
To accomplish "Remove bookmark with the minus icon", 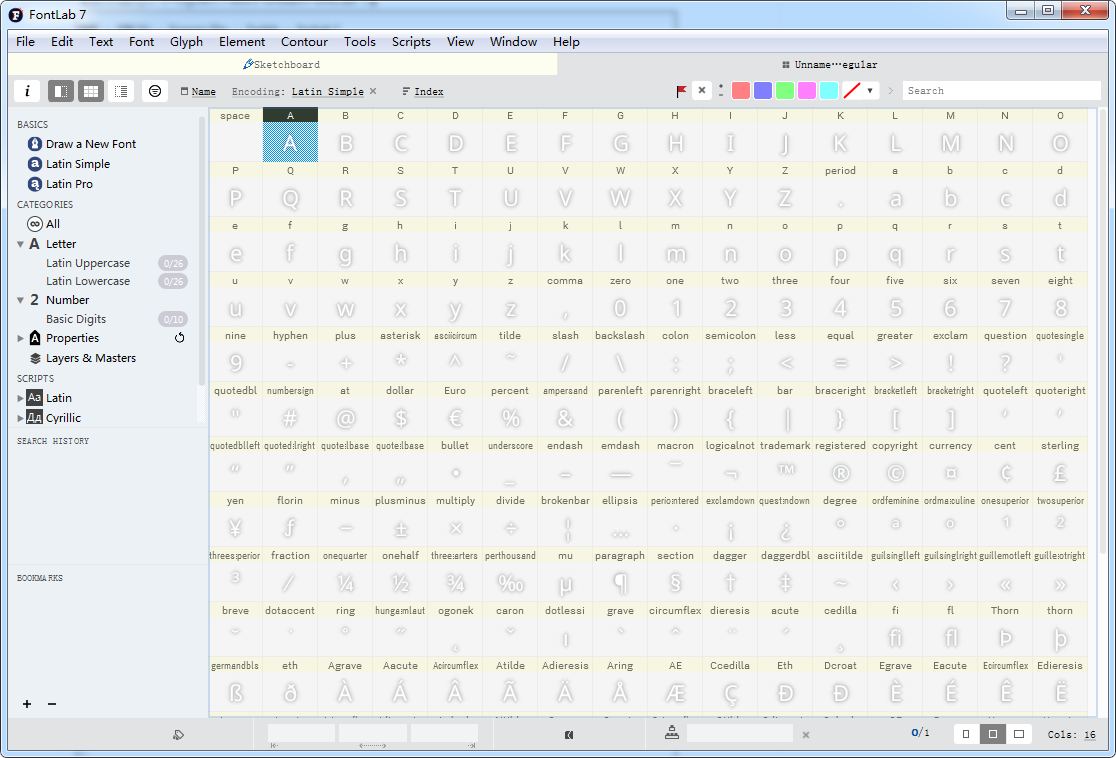I will pos(52,704).
